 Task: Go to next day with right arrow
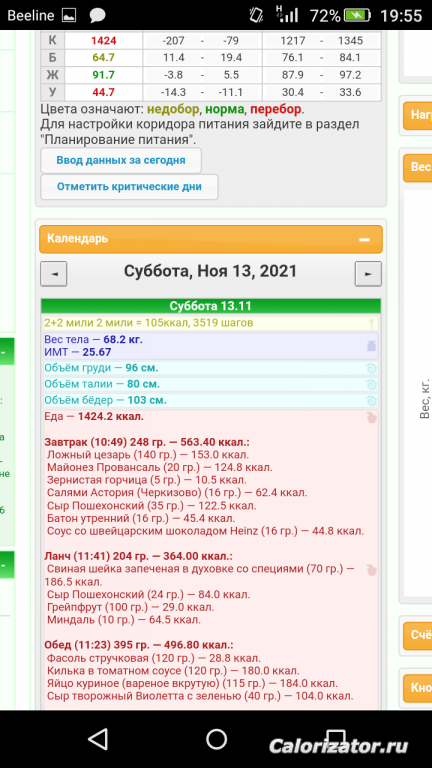(368, 274)
